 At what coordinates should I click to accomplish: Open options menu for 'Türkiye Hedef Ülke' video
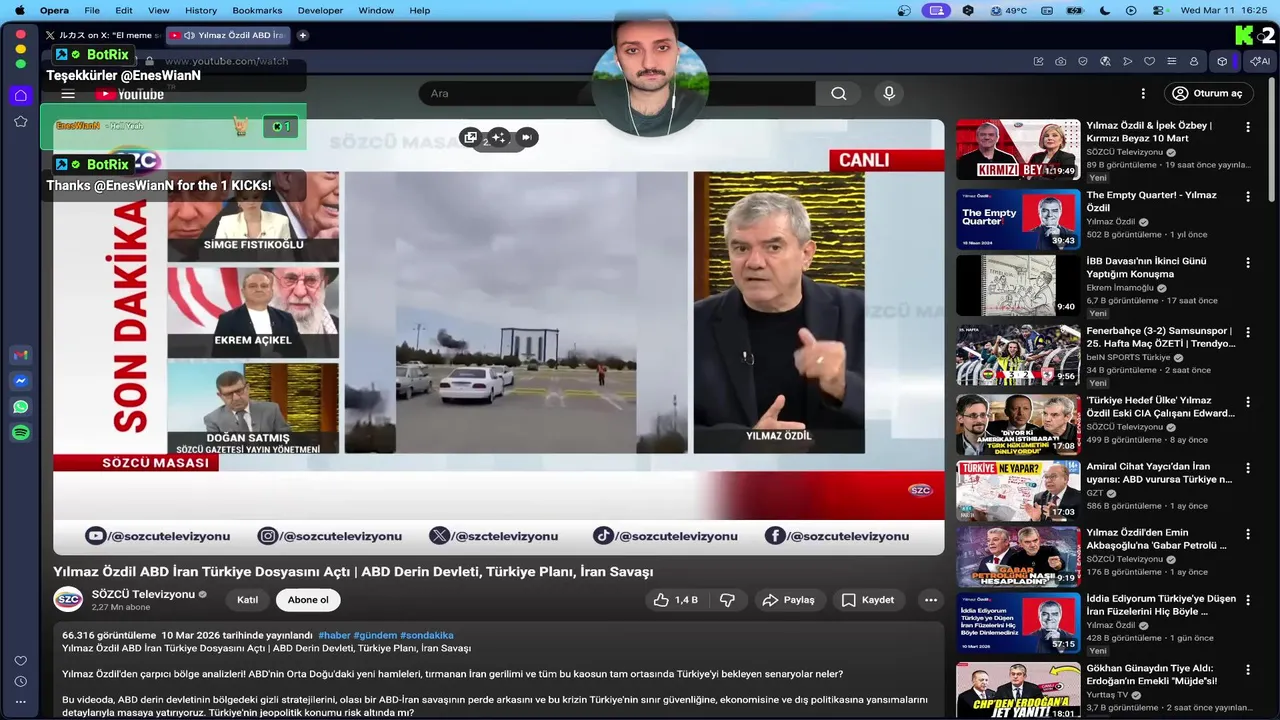pos(1247,402)
